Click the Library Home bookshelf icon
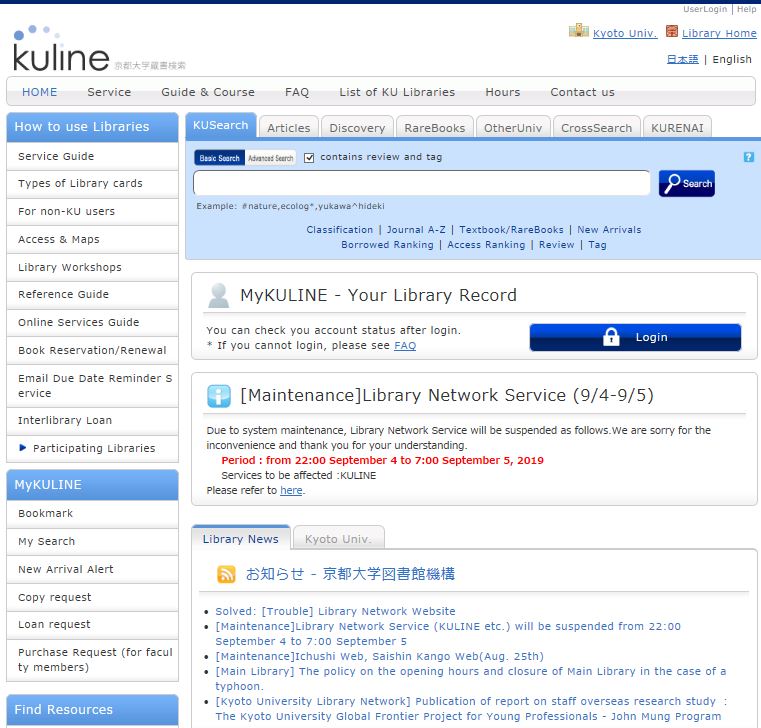Screen dimensions: 761x728 [x=671, y=32]
